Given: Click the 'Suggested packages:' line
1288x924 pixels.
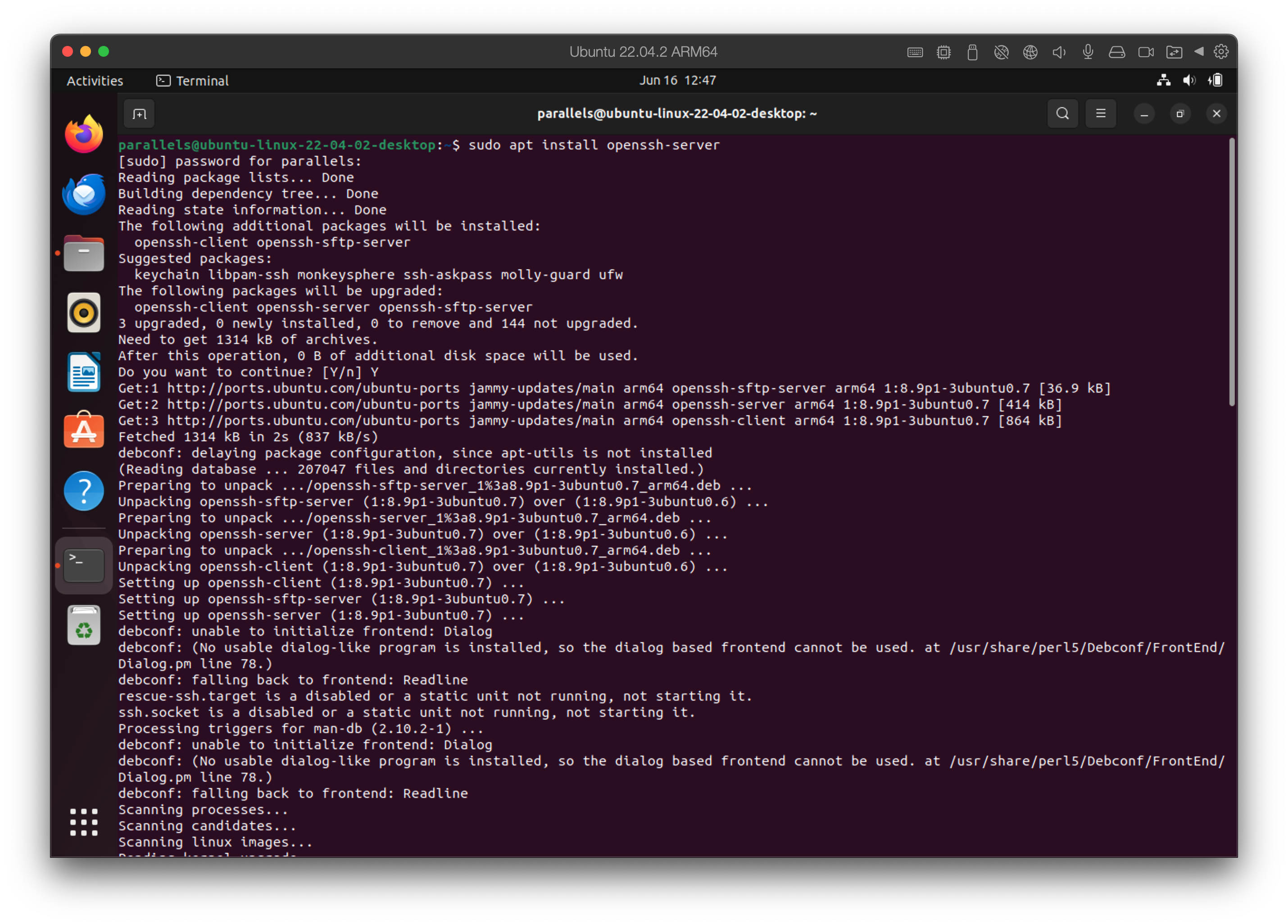Looking at the screenshot, I should pyautogui.click(x=195, y=258).
